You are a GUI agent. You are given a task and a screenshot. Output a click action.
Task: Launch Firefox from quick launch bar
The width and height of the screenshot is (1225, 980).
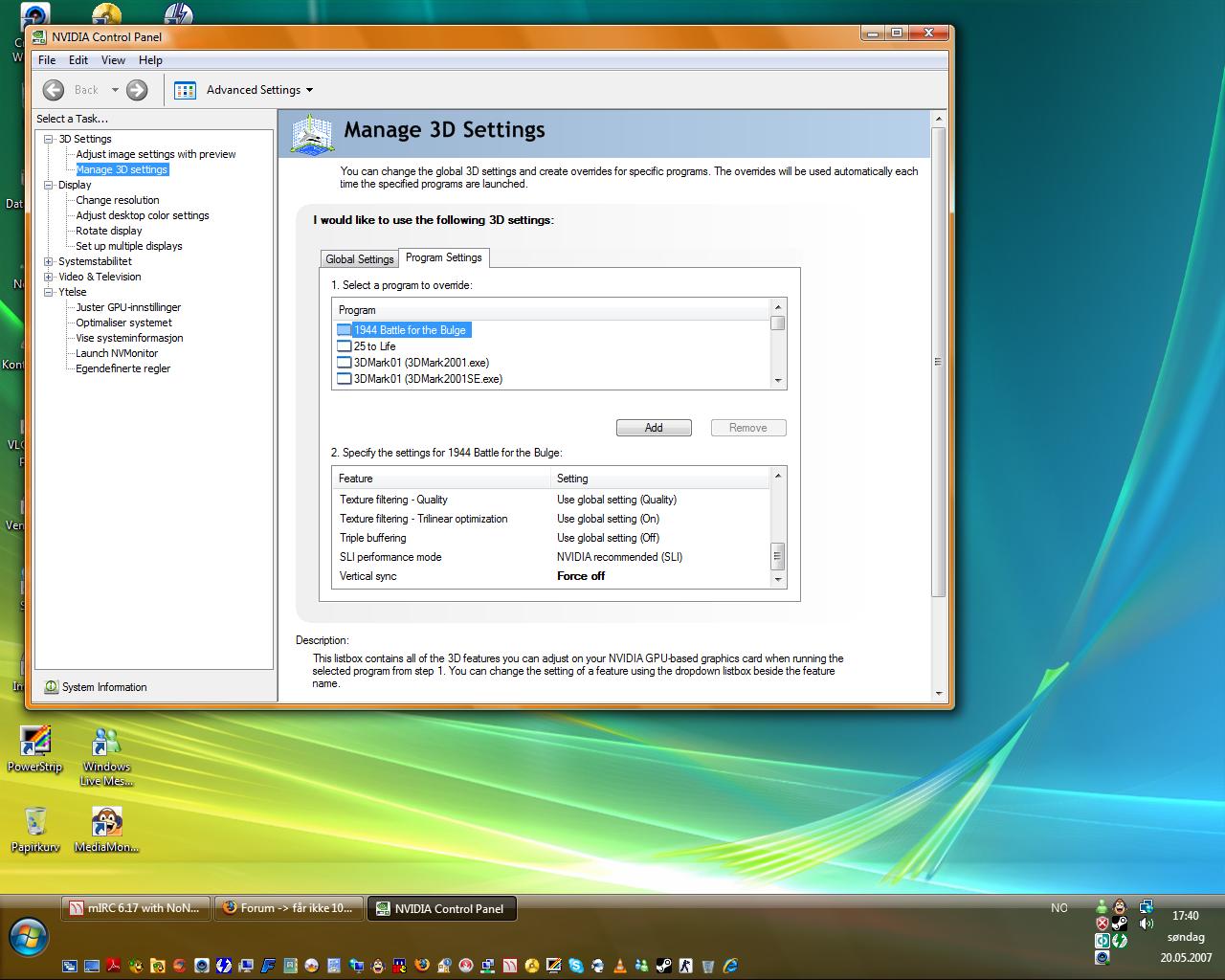point(423,966)
